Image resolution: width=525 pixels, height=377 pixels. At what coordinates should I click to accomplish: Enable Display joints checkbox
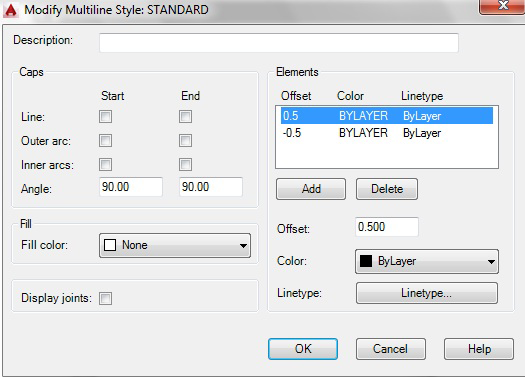[105, 298]
